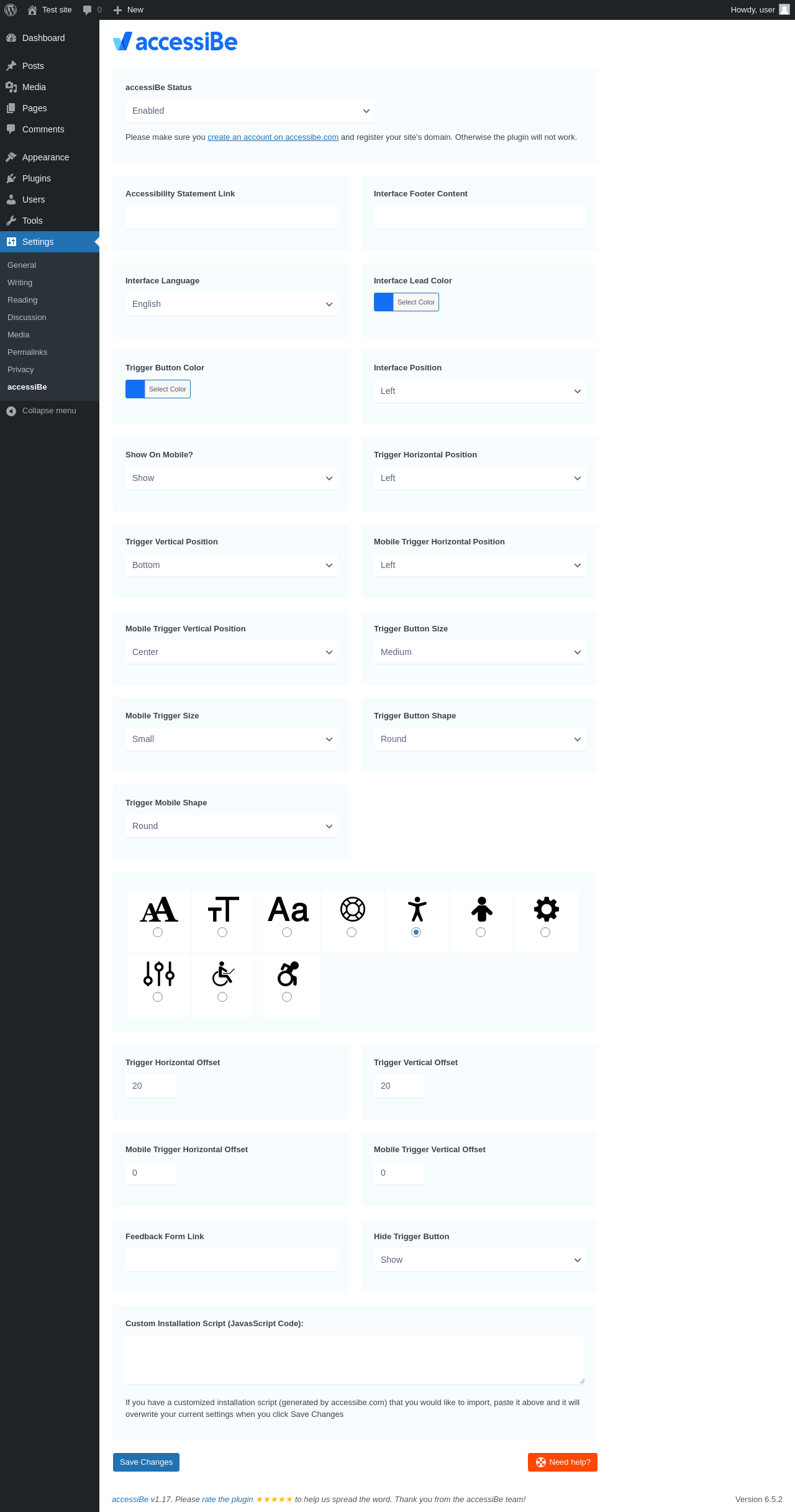Image resolution: width=795 pixels, height=1512 pixels.
Task: Click the classic wheelchair trigger icon
Action: click(224, 974)
